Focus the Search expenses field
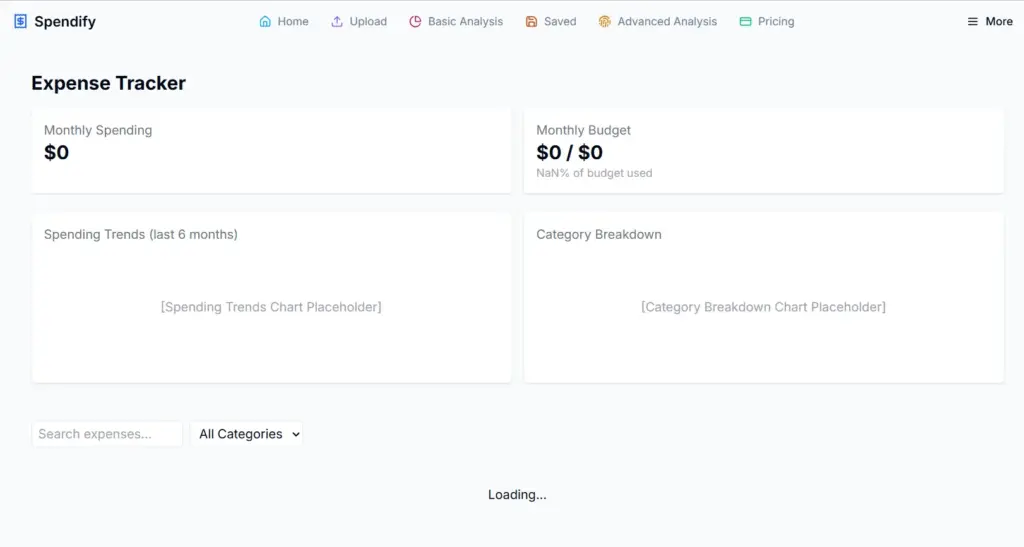The width and height of the screenshot is (1024, 547). point(107,434)
